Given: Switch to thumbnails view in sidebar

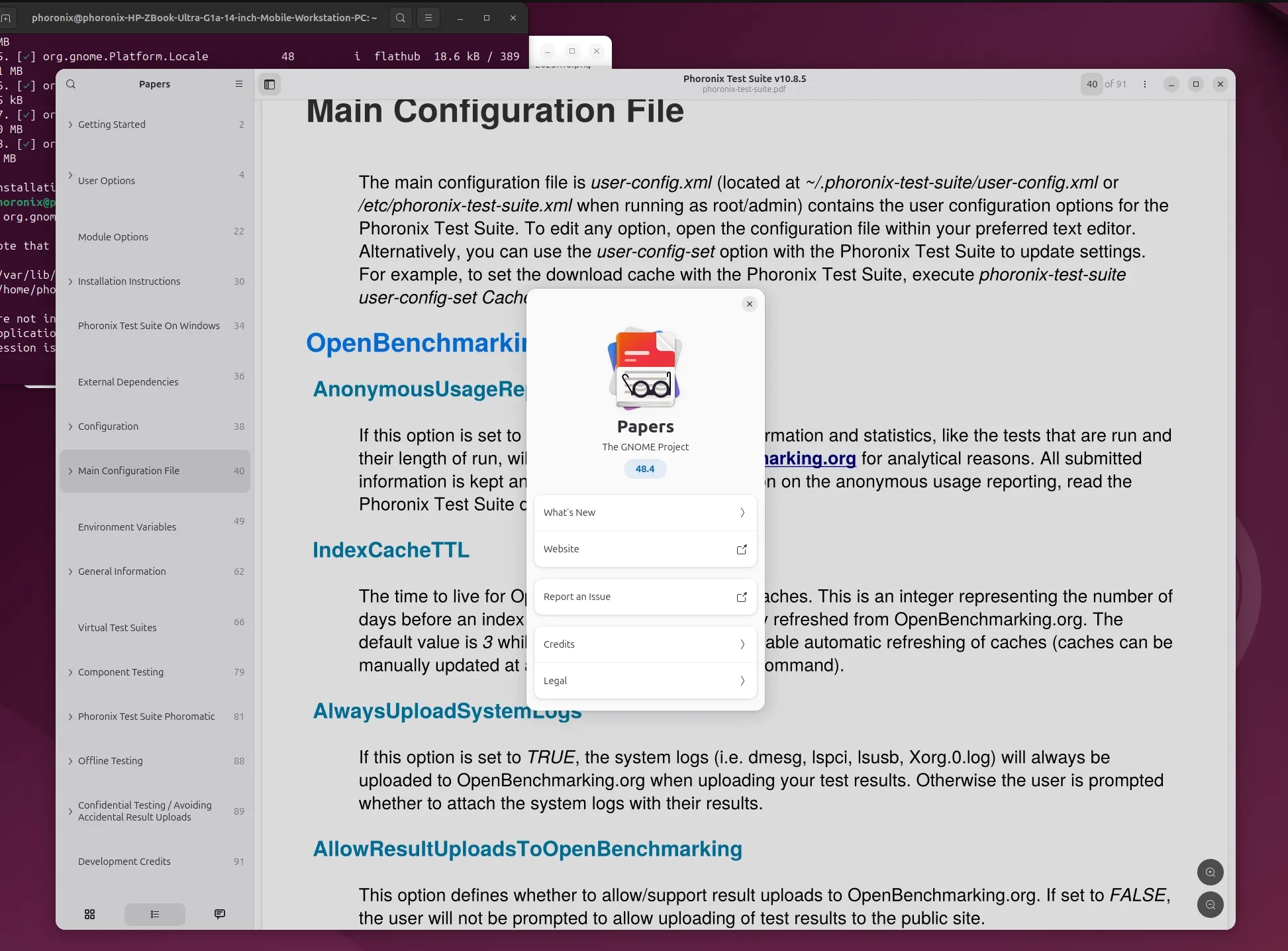Looking at the screenshot, I should pyautogui.click(x=90, y=914).
